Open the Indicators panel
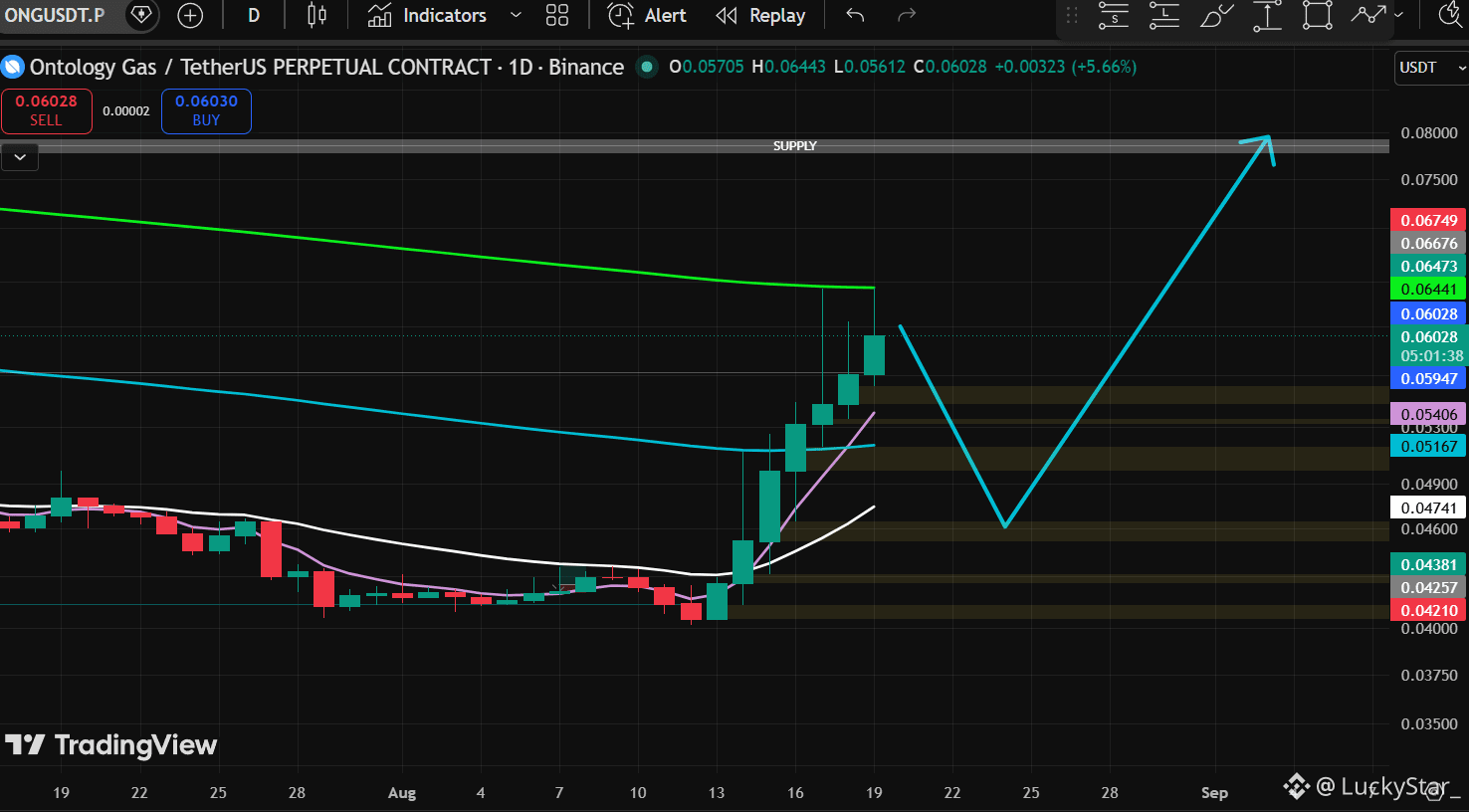 coord(427,15)
